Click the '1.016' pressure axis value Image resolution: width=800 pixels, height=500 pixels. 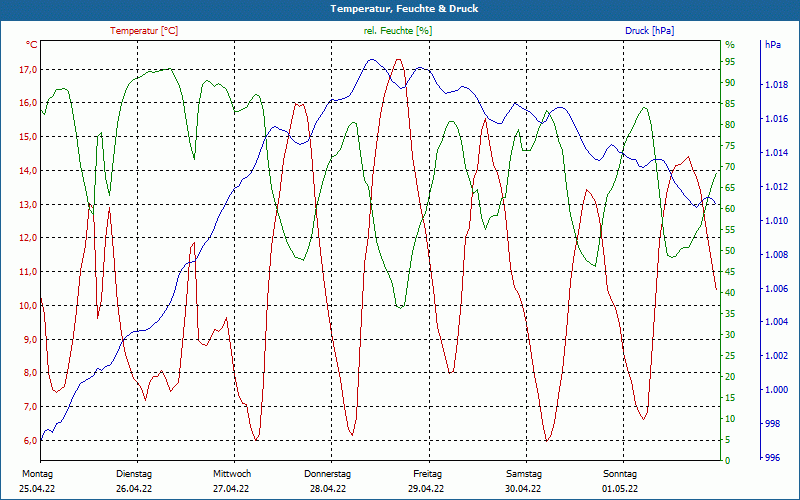point(777,119)
